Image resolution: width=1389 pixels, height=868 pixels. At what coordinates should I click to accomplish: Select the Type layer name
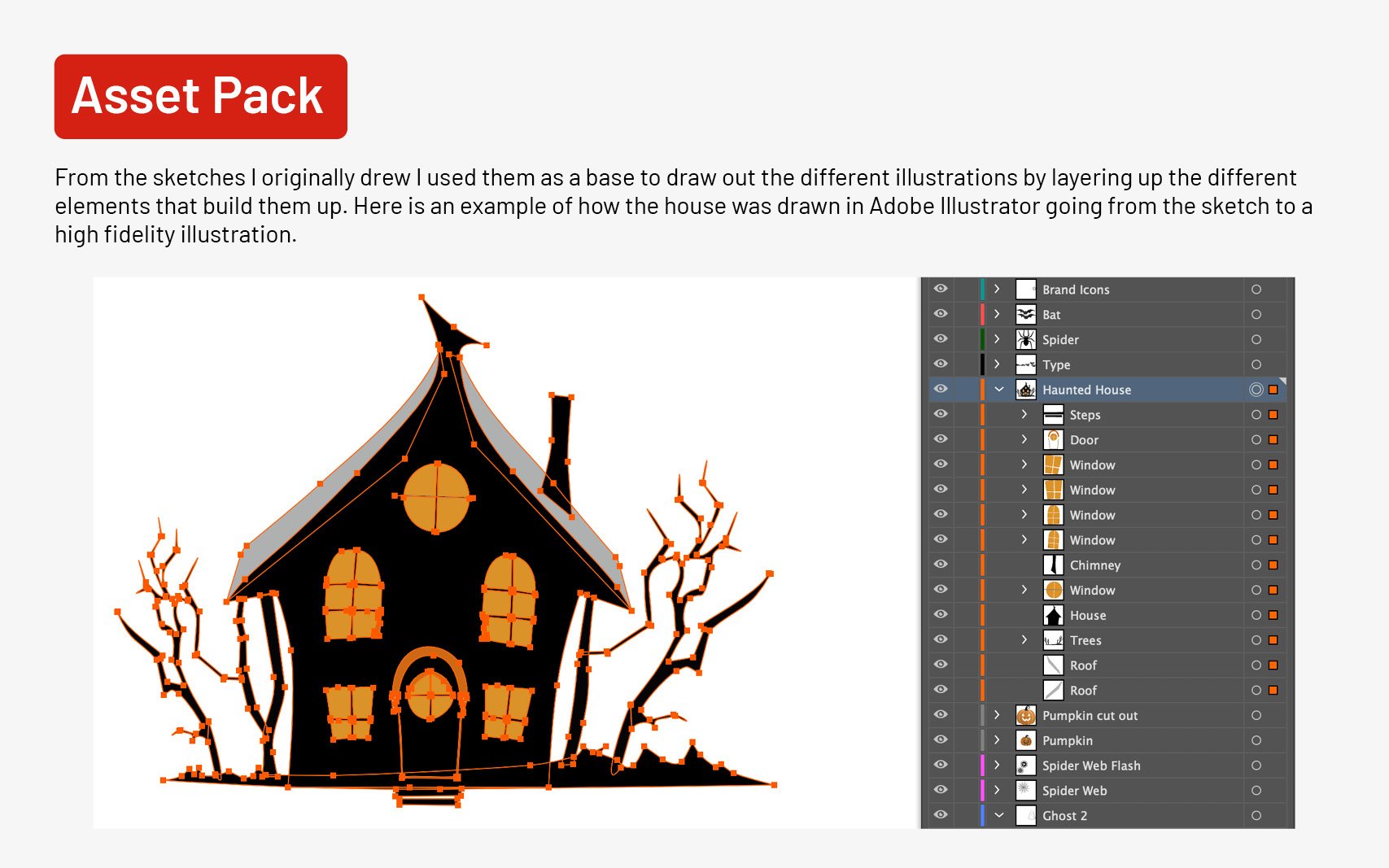tap(1056, 365)
